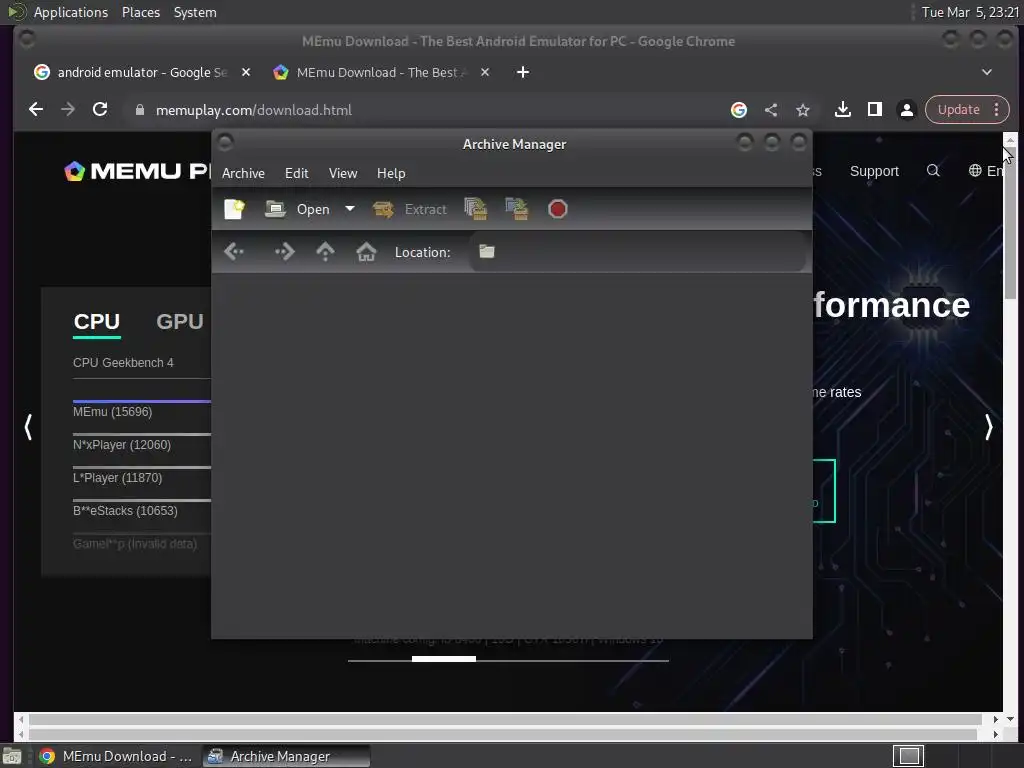1024x768 pixels.
Task: Open Chrome profile icon
Action: [906, 110]
